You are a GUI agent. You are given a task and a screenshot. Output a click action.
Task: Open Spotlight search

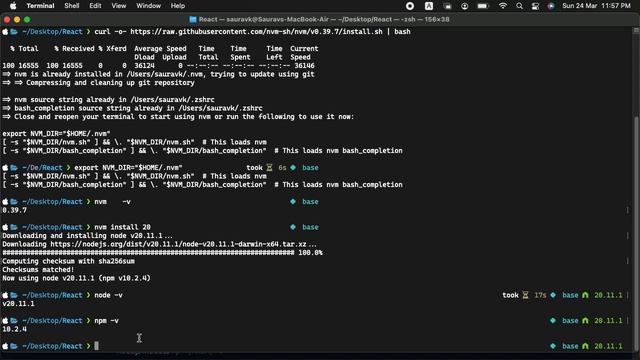[519, 6]
